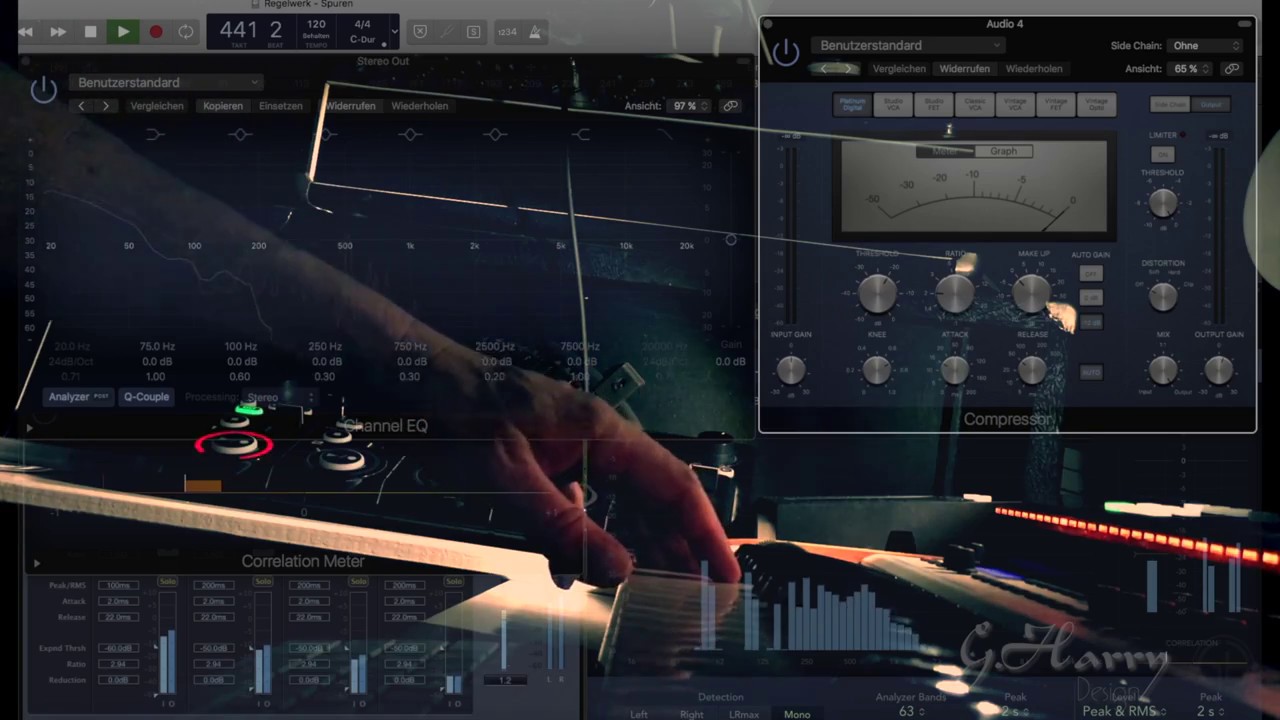Set the tempo value 120
Viewport: 1280px width, 720px height.
point(316,24)
